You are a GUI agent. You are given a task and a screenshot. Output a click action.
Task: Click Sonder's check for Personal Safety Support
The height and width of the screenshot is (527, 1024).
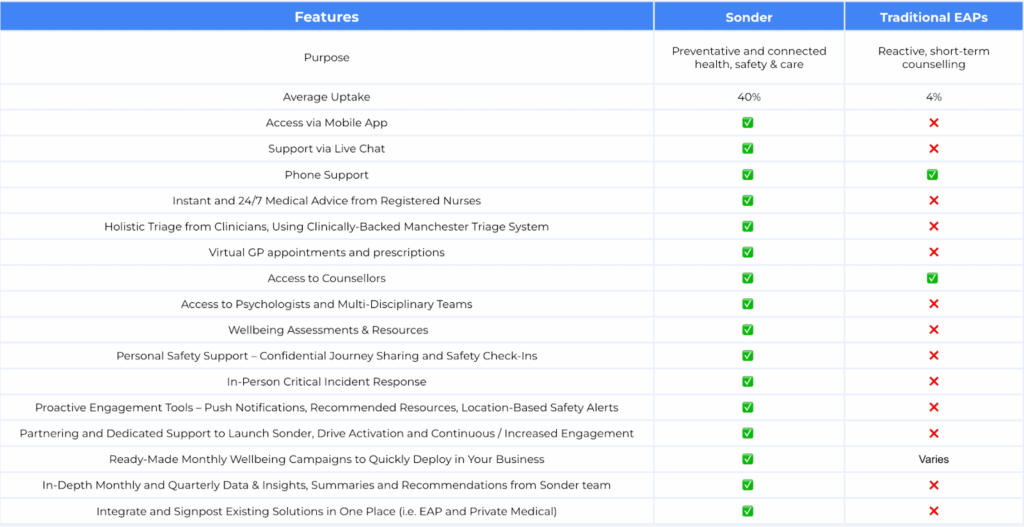point(748,356)
